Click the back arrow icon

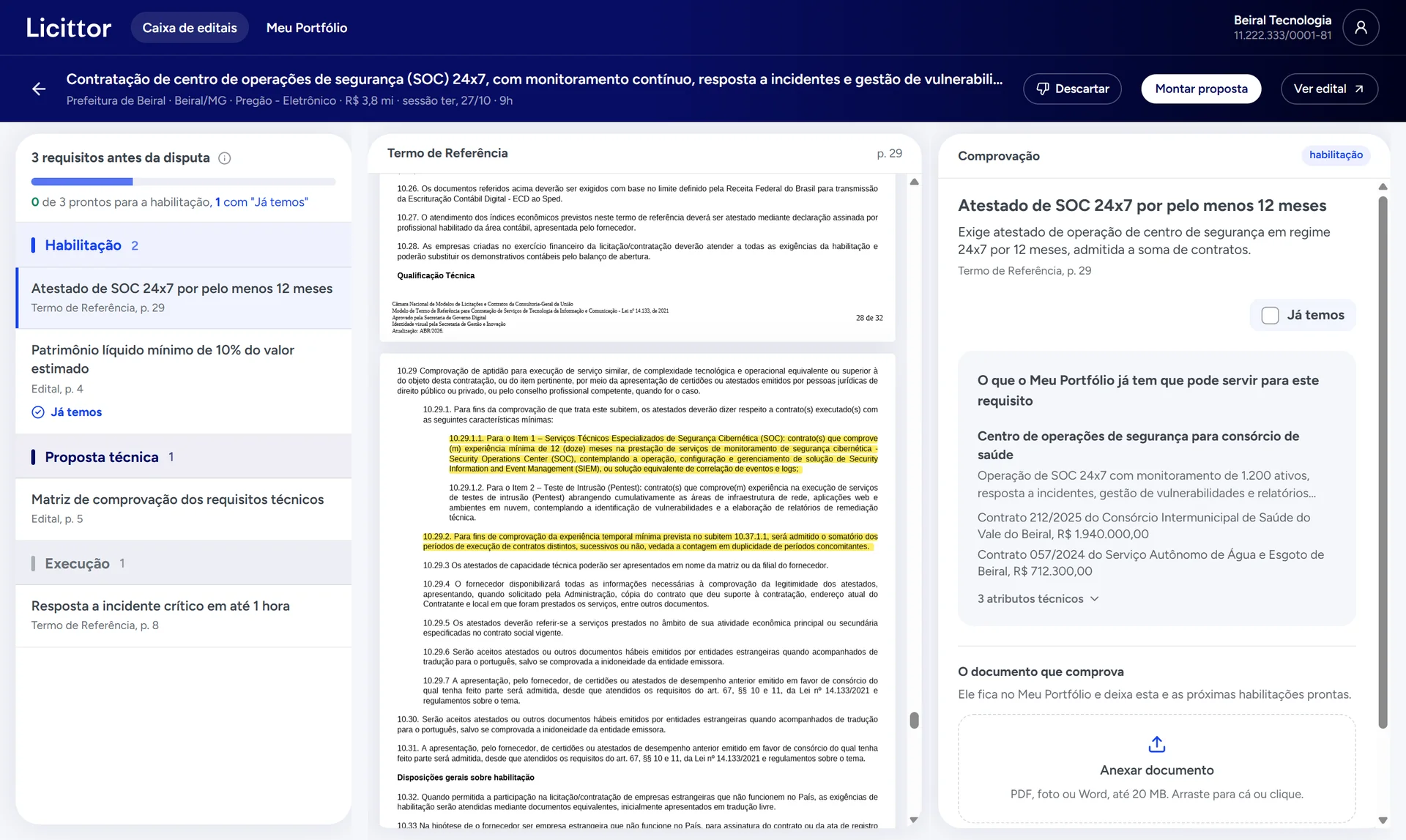coord(39,89)
